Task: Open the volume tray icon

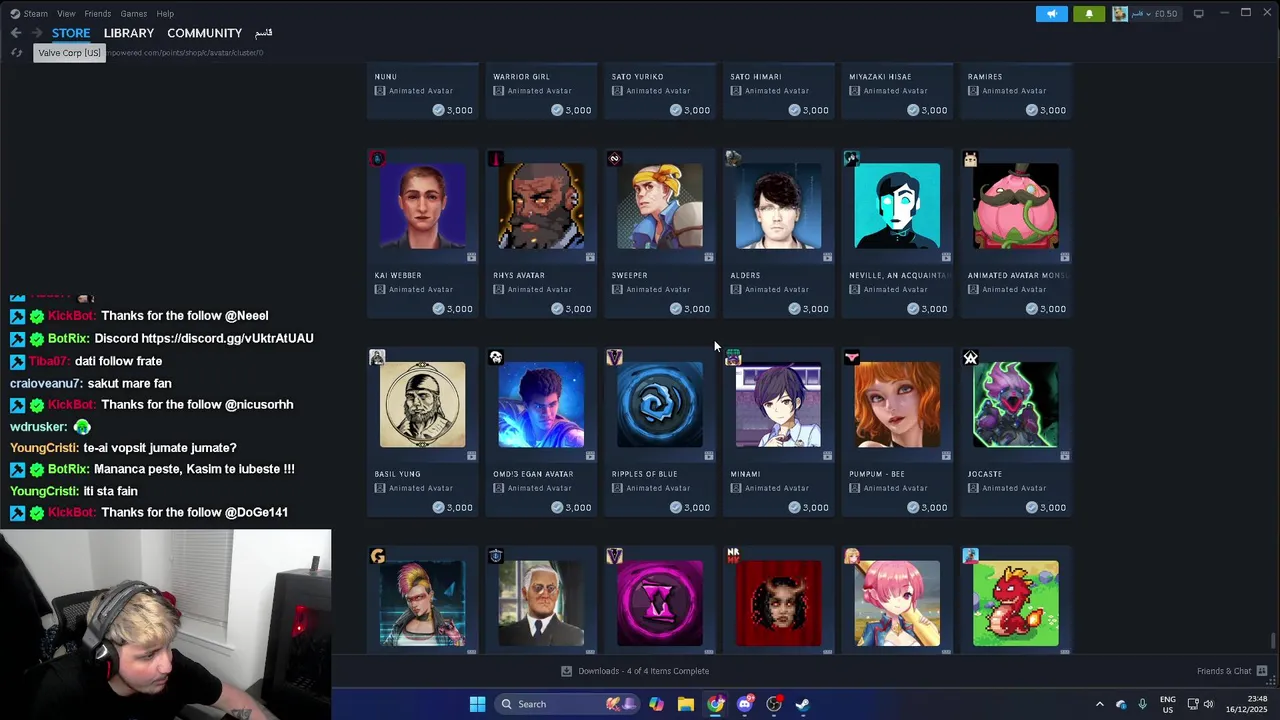Action: (x=1208, y=704)
